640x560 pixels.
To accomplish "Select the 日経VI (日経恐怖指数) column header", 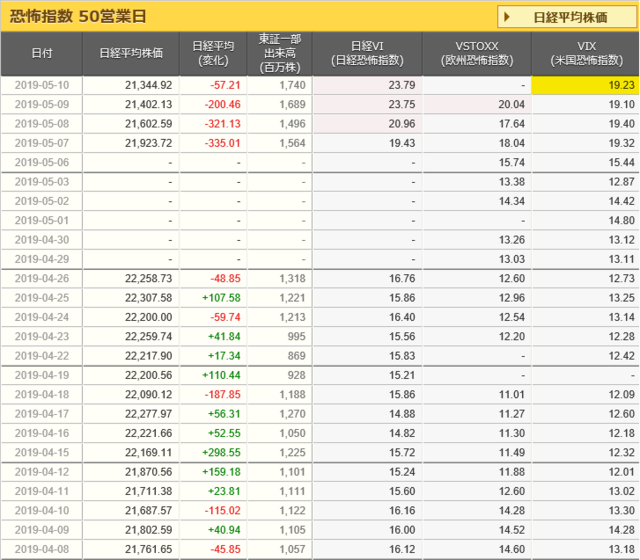I will click(x=366, y=54).
